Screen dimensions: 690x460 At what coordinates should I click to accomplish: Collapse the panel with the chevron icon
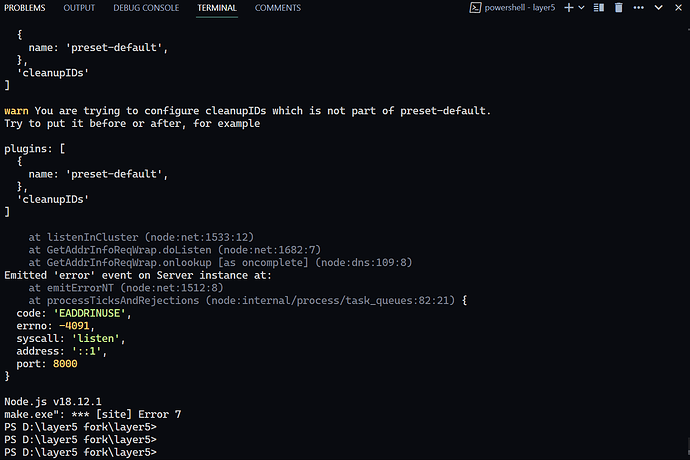[x=658, y=7]
